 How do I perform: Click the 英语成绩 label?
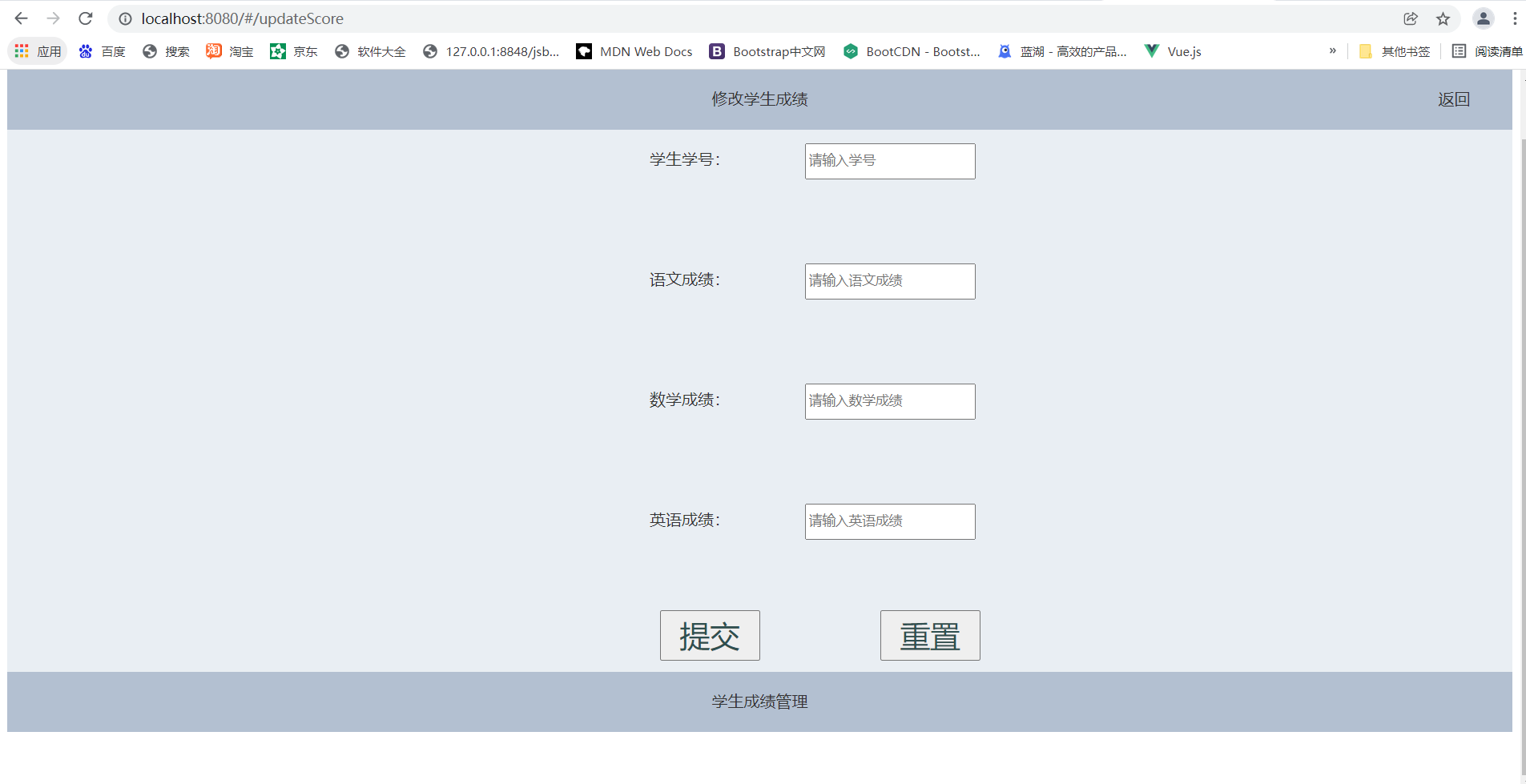coord(685,520)
